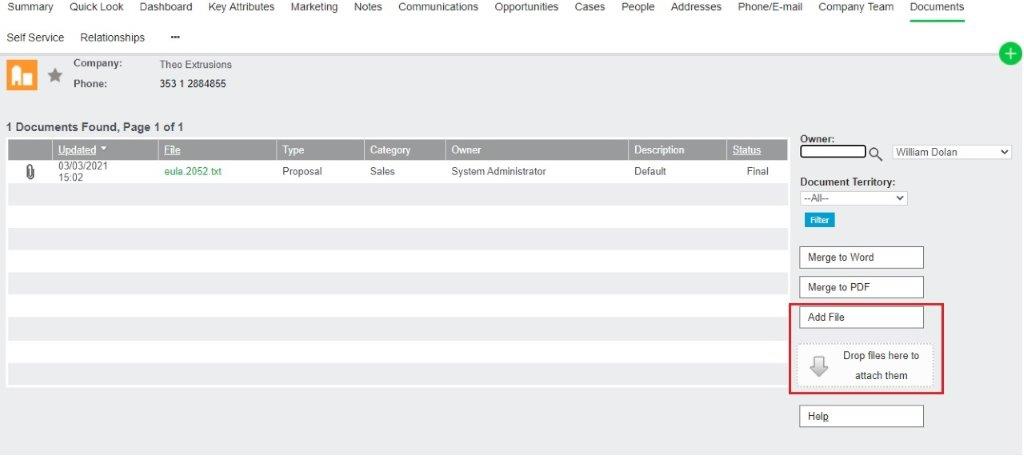Switch to the Opportunities tab
This screenshot has width=1024, height=456.
(526, 7)
